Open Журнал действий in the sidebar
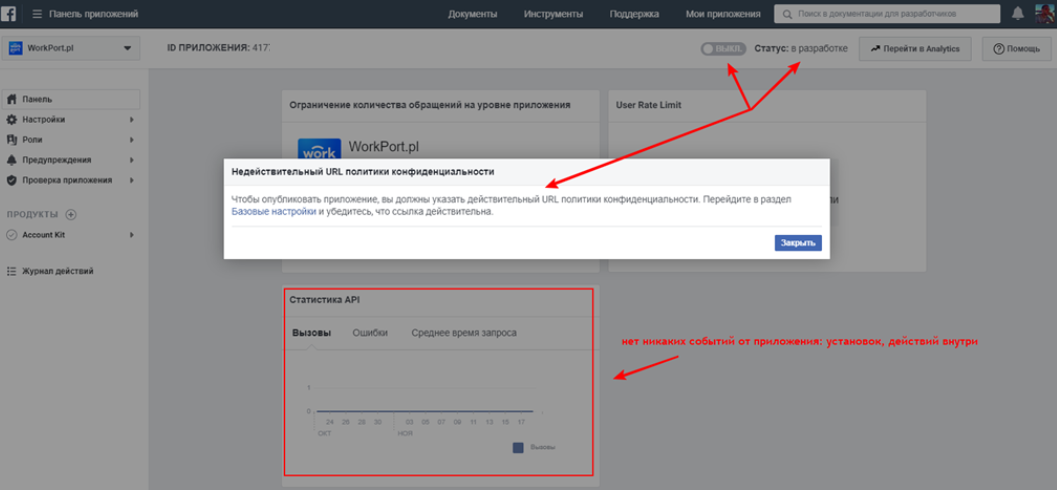The image size is (1057, 490). (58, 271)
